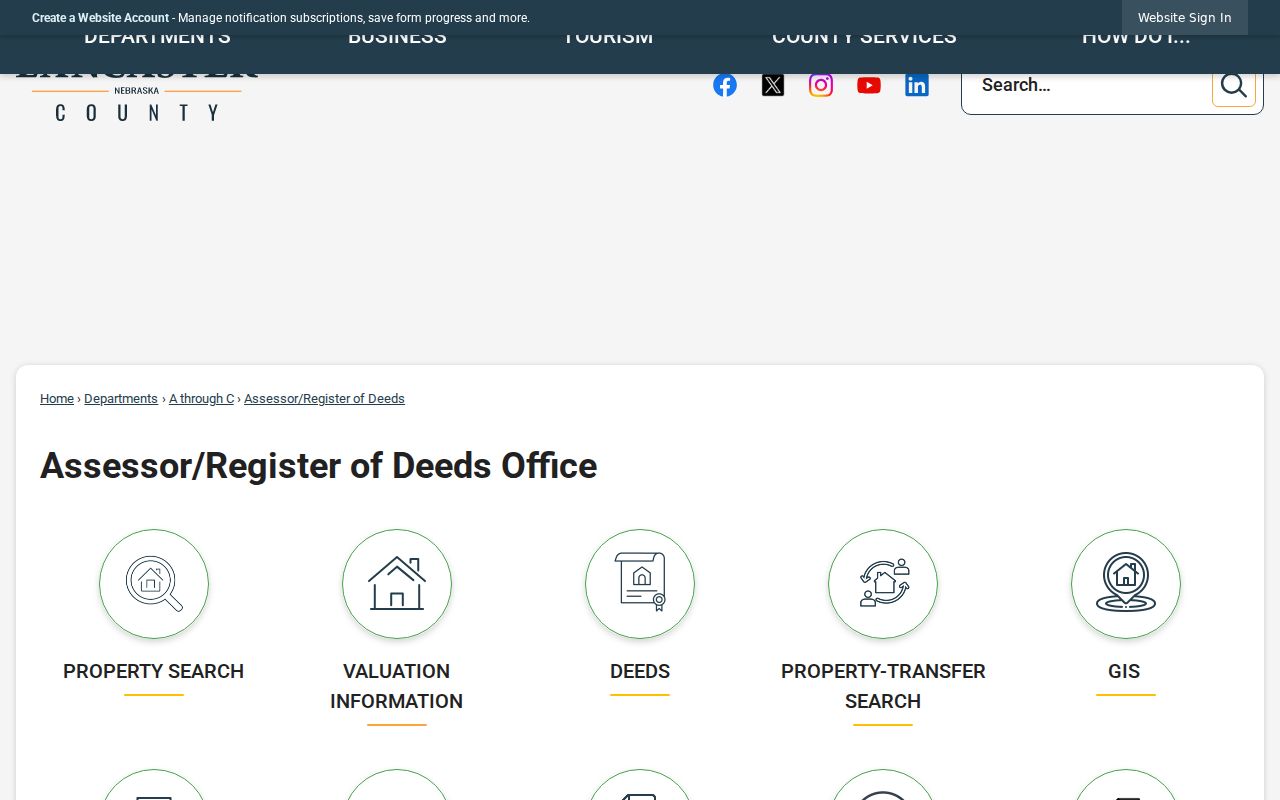Click the Valuation Information house icon

[x=397, y=584]
